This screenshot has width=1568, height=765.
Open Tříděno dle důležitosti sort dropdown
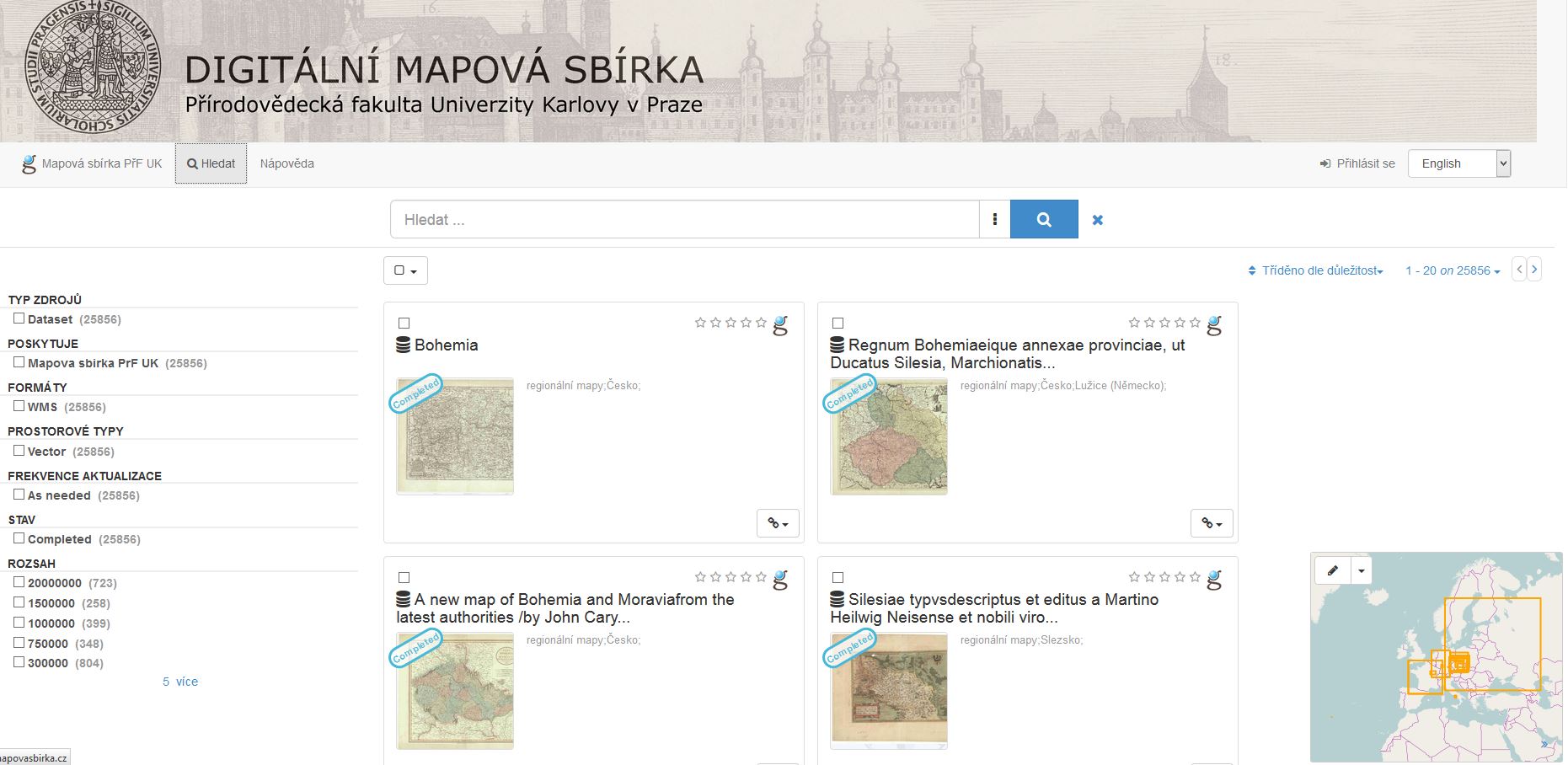pos(1315,270)
